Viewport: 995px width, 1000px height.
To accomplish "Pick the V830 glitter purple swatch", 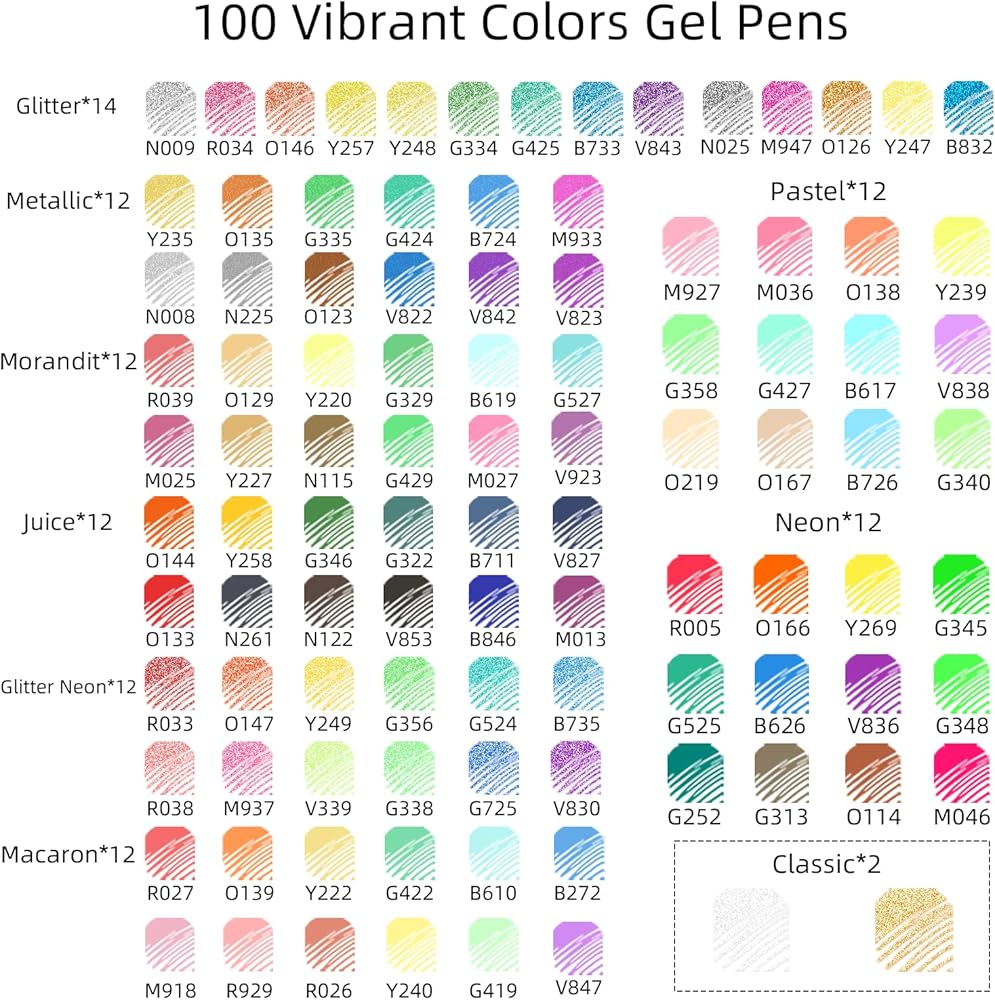I will click(577, 768).
